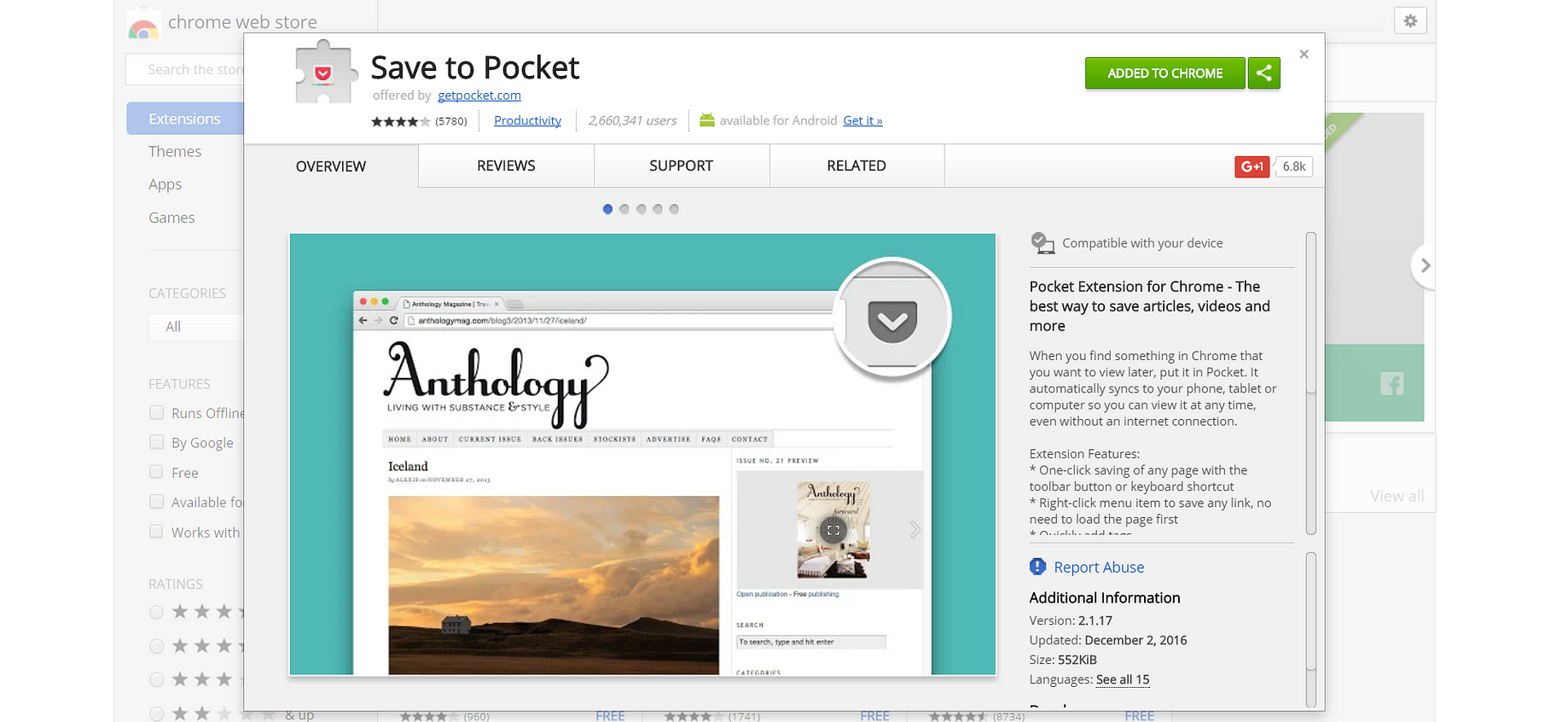Open the settings gear menu

pos(1410,20)
